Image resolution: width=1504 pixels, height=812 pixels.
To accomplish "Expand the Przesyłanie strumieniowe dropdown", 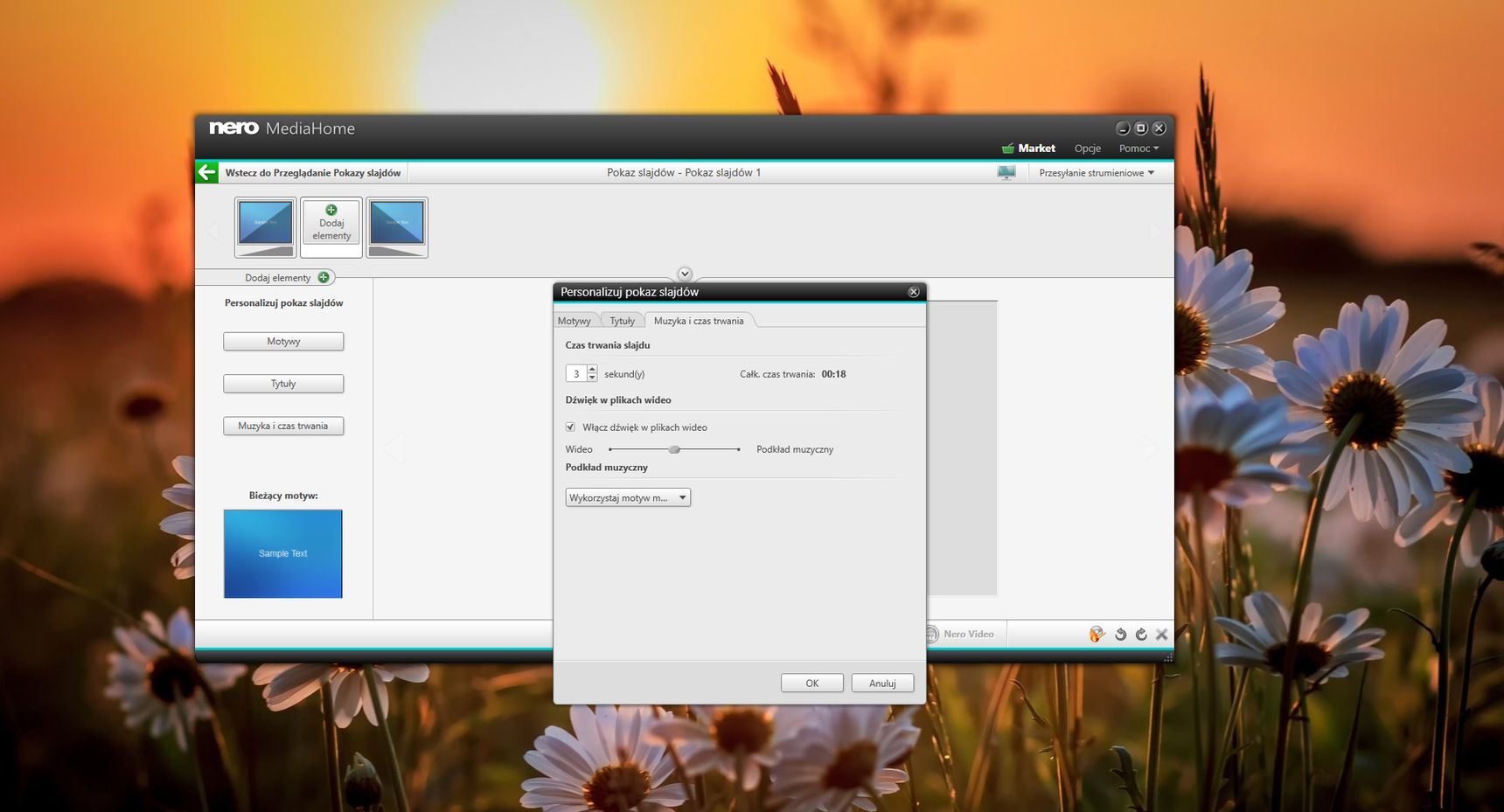I will [x=1097, y=173].
